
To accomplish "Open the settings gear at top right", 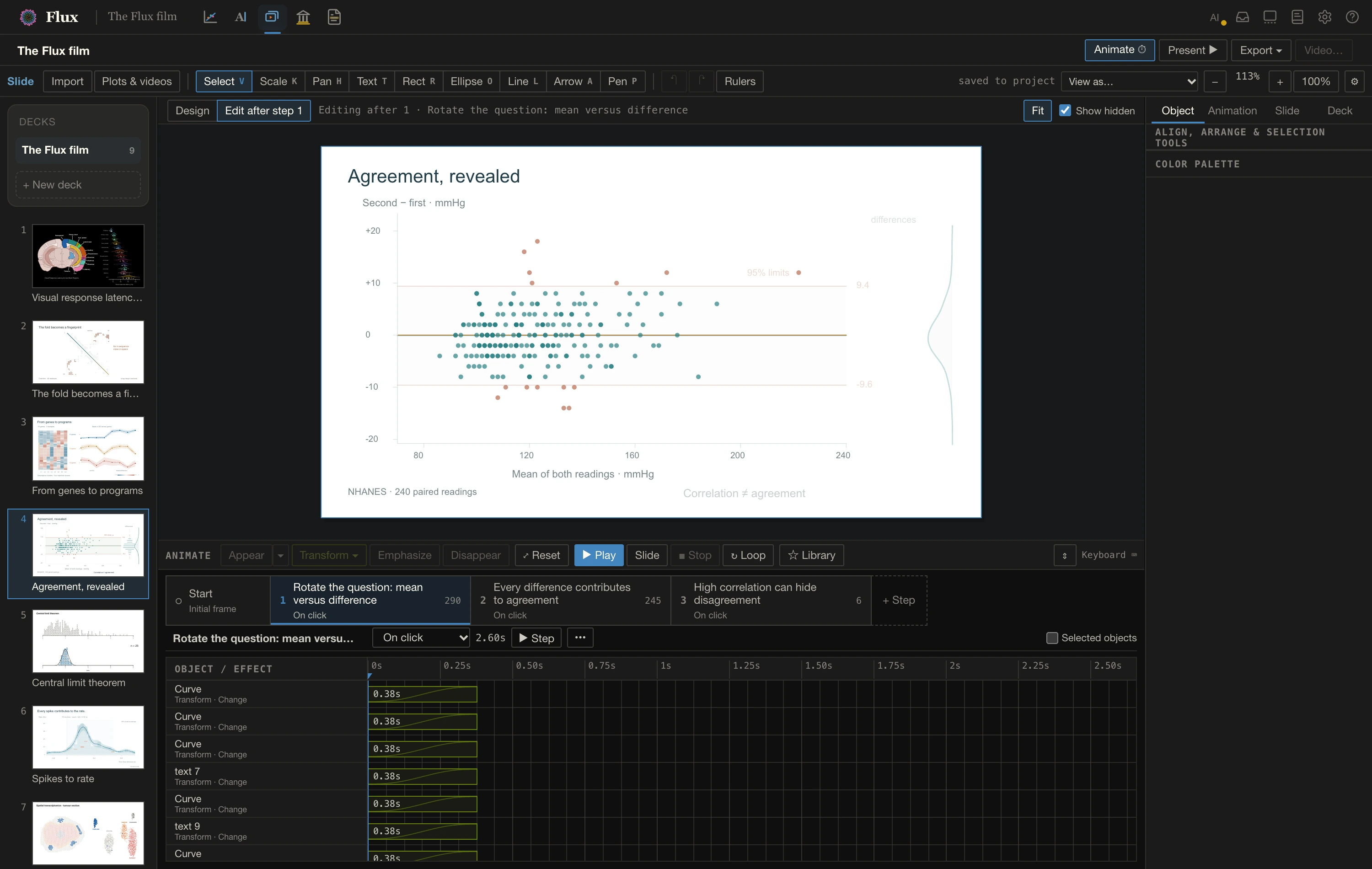I will (1325, 17).
